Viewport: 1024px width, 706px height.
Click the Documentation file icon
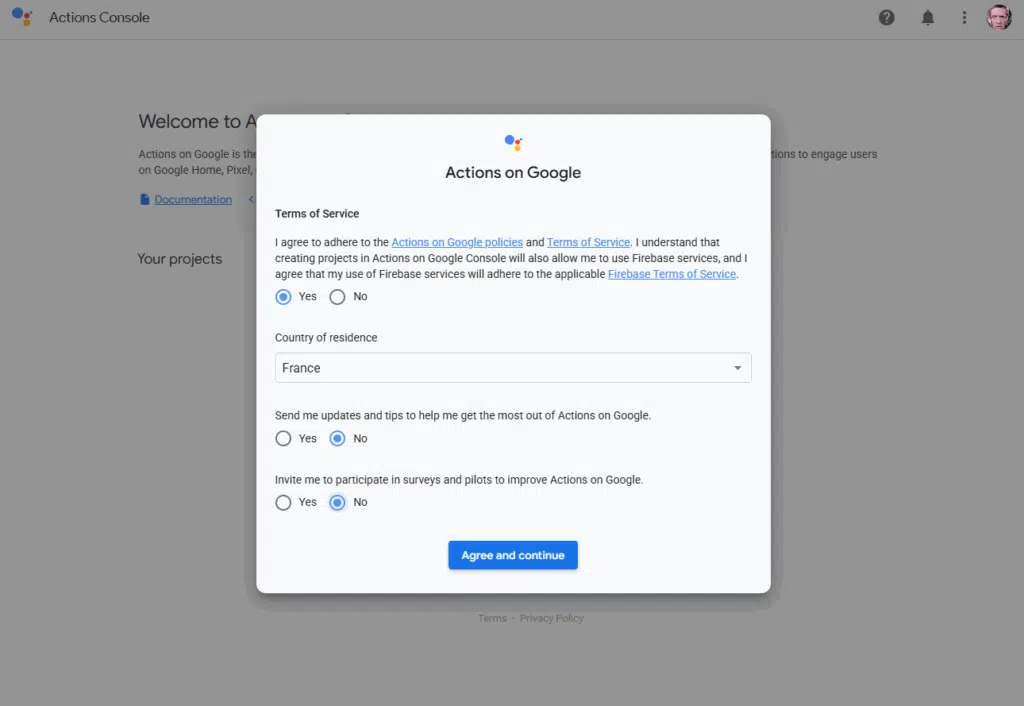pyautogui.click(x=145, y=200)
